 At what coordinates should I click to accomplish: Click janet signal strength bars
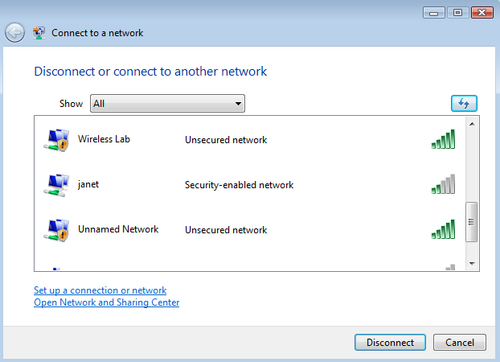coord(443,184)
